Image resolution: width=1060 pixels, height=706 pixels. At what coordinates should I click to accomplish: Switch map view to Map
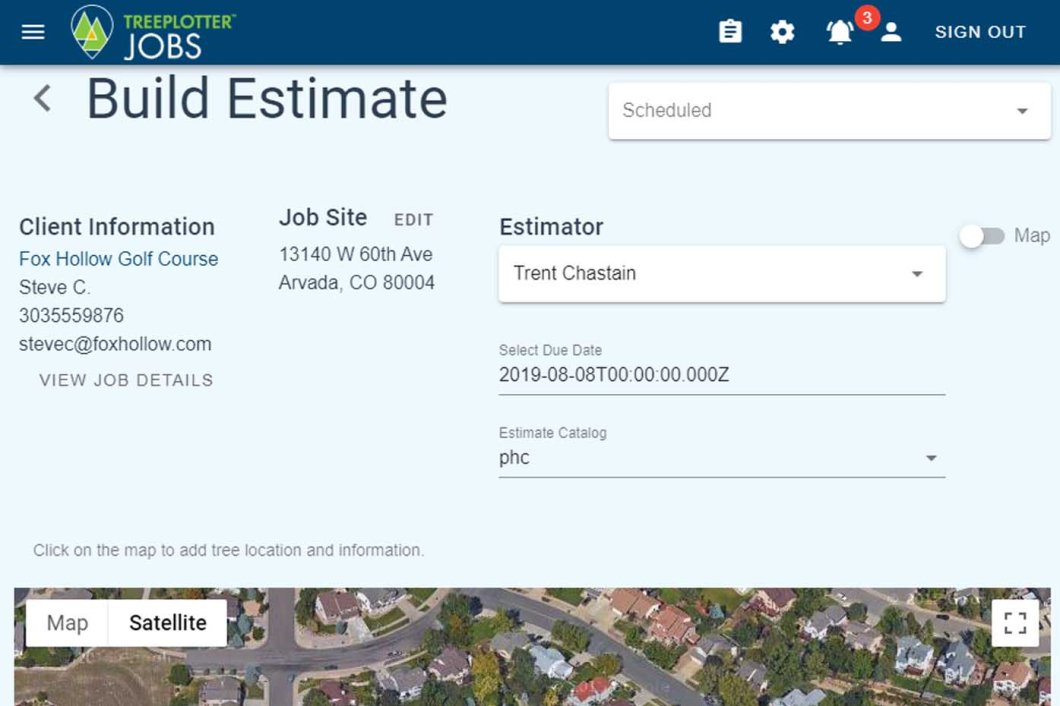coord(68,623)
